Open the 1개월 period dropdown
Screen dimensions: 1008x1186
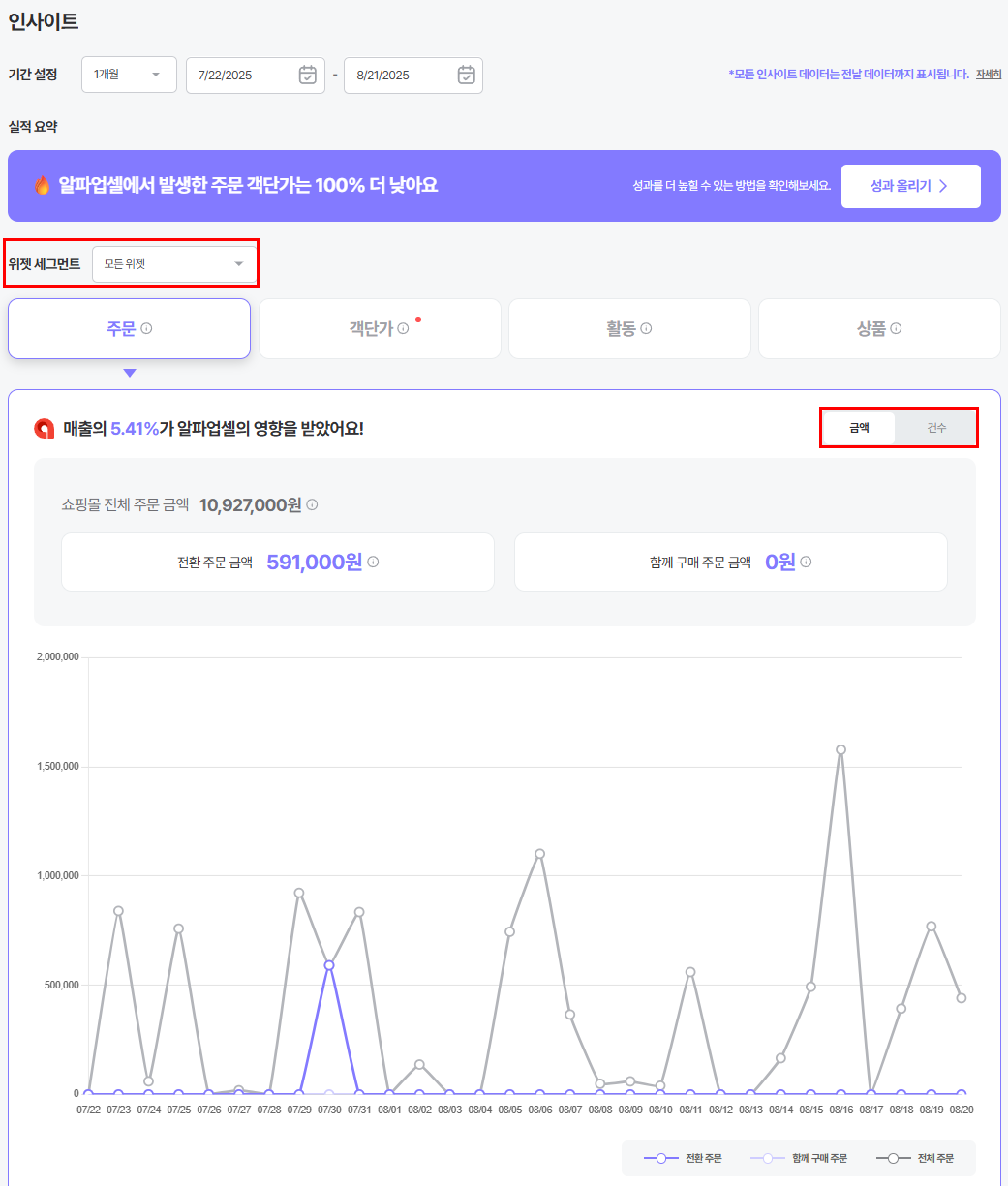tap(129, 75)
